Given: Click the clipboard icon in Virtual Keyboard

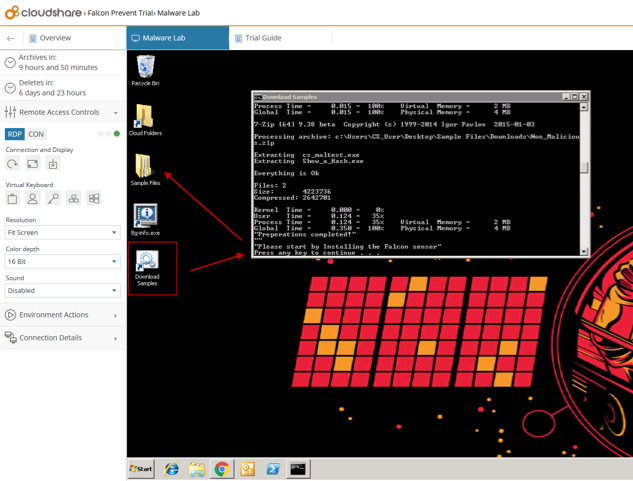Looking at the screenshot, I should 12,199.
